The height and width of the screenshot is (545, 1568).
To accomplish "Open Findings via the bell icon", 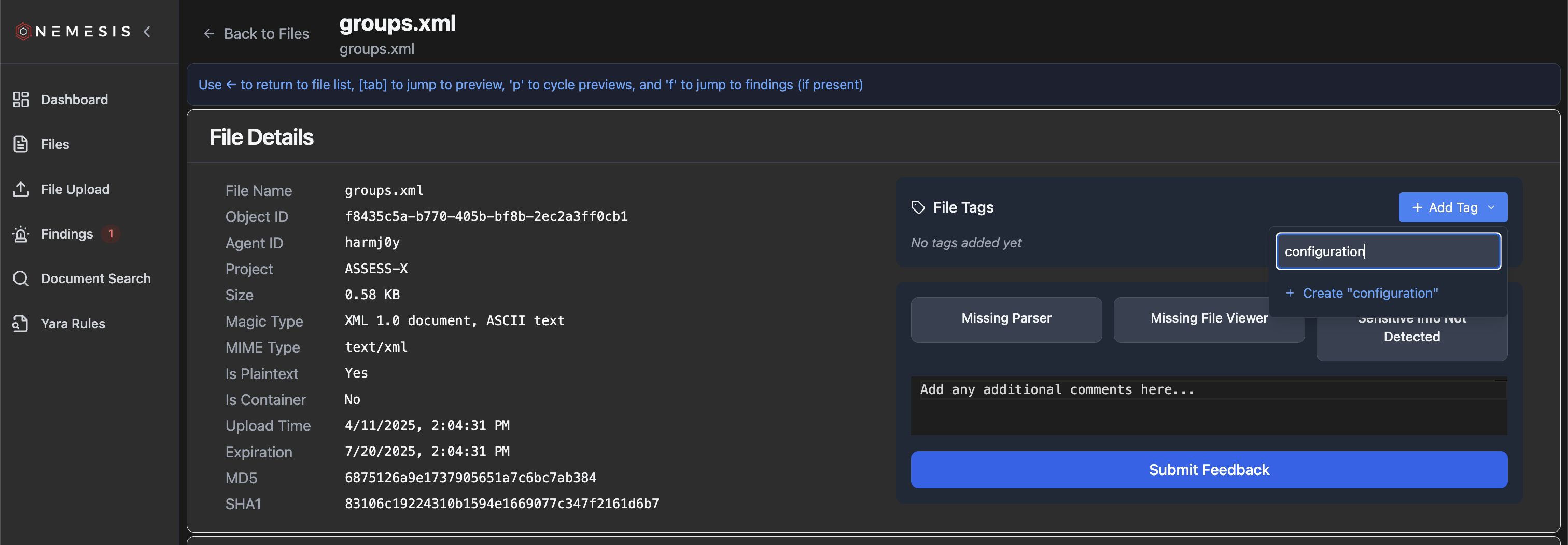I will tap(20, 234).
